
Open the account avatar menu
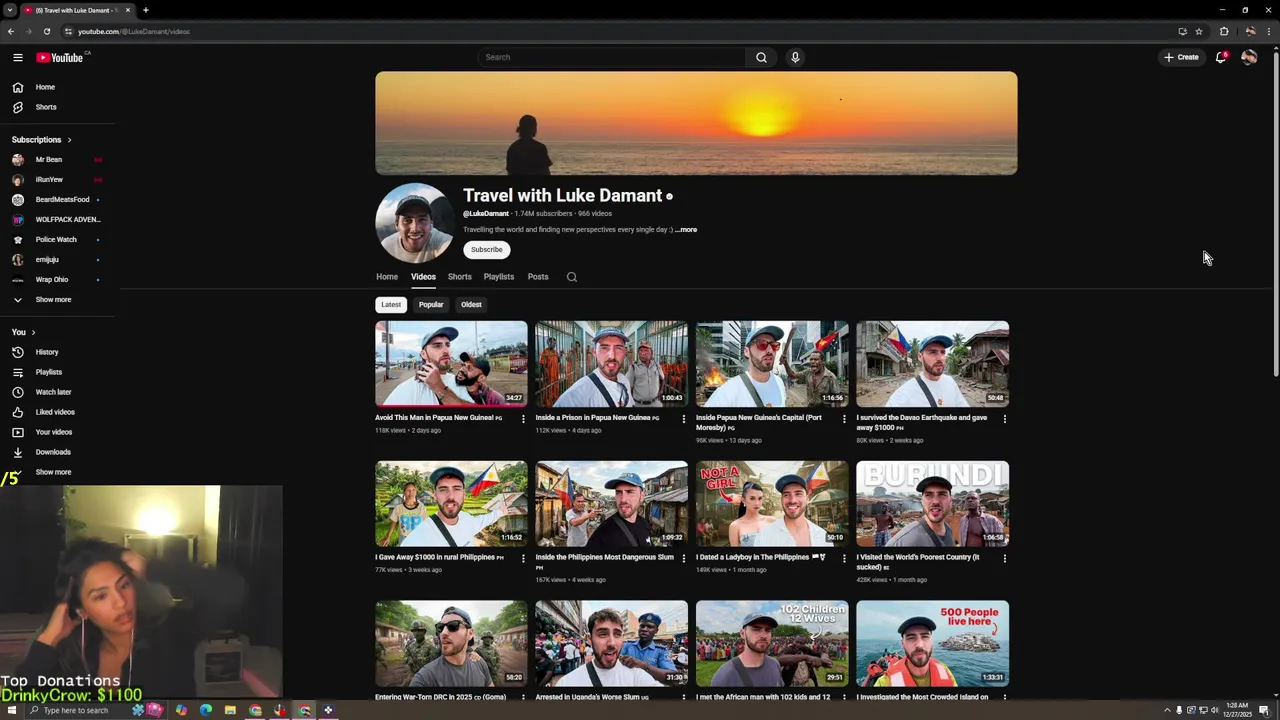click(1249, 57)
